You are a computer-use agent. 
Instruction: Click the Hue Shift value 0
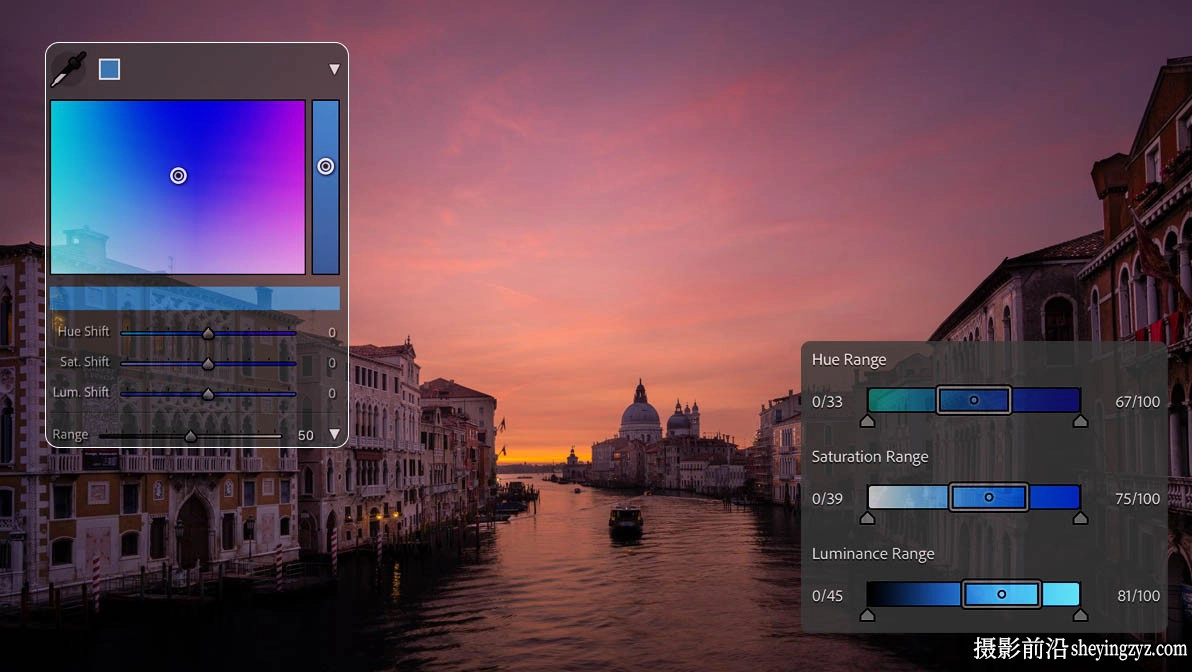coord(332,332)
